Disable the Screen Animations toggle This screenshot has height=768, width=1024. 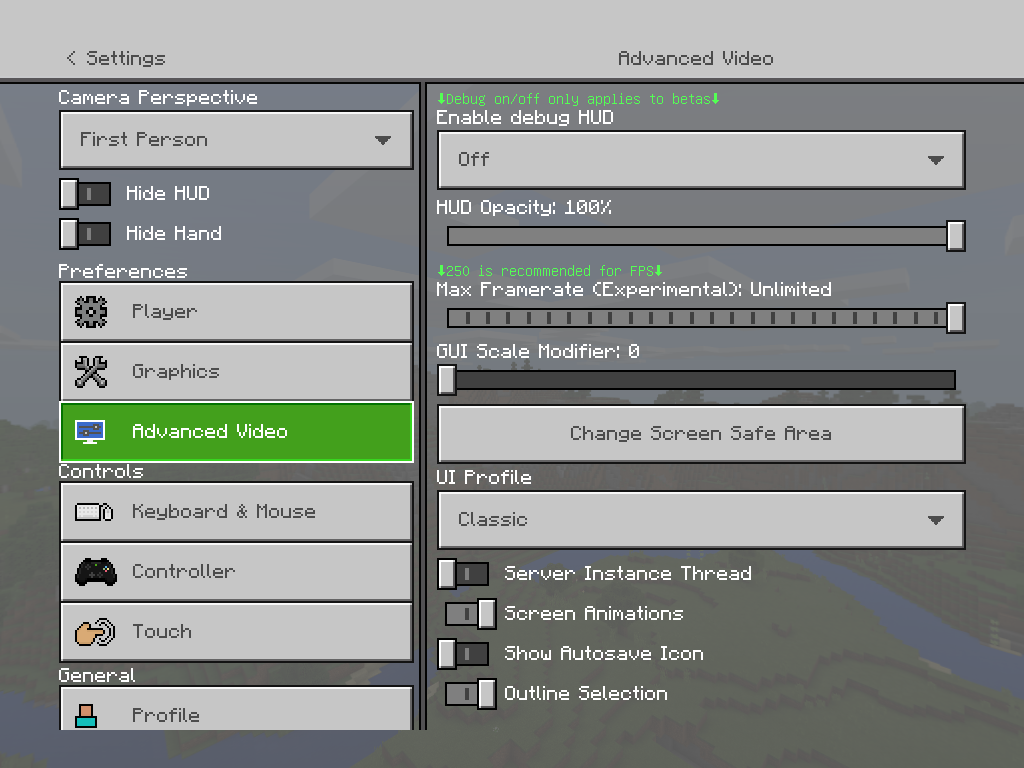pyautogui.click(x=471, y=614)
